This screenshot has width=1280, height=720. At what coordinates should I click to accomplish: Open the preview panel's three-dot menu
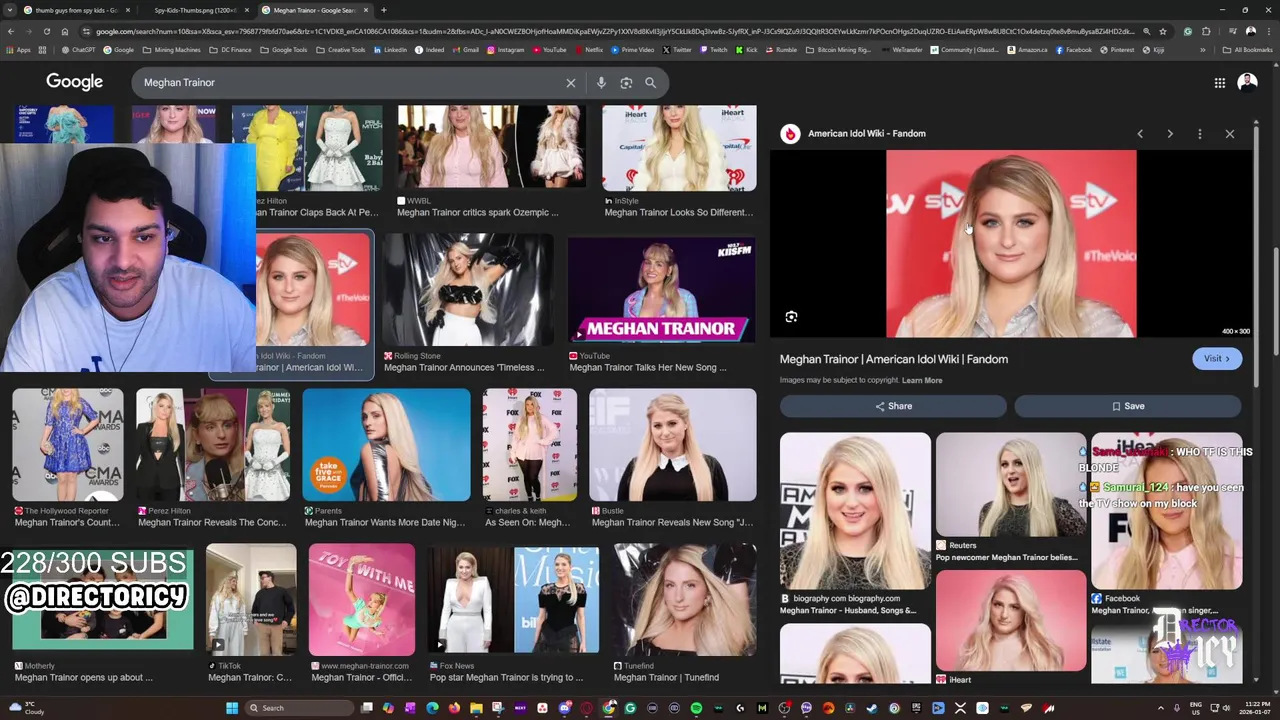click(x=1200, y=133)
